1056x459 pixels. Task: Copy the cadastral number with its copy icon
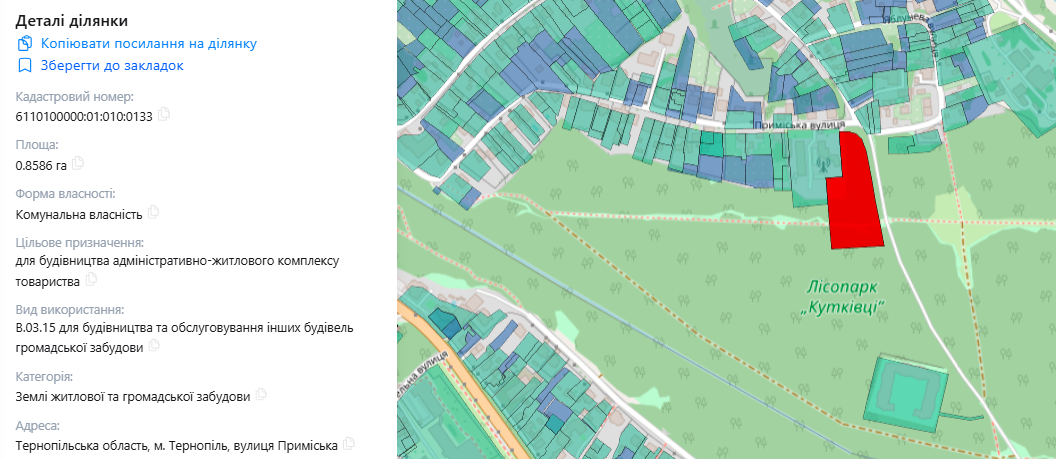pyautogui.click(x=164, y=115)
